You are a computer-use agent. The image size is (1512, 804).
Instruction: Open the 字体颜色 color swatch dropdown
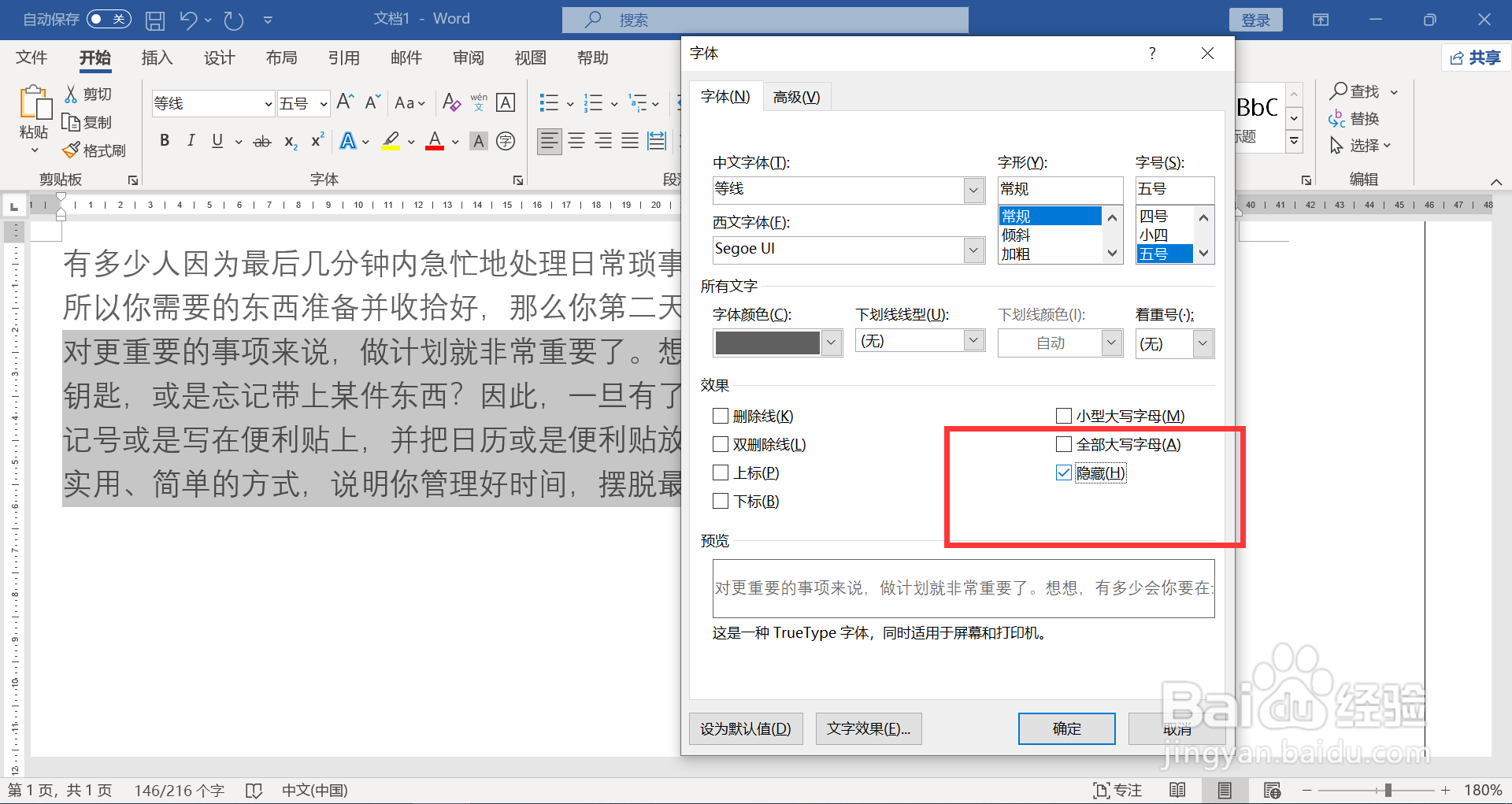coord(830,343)
